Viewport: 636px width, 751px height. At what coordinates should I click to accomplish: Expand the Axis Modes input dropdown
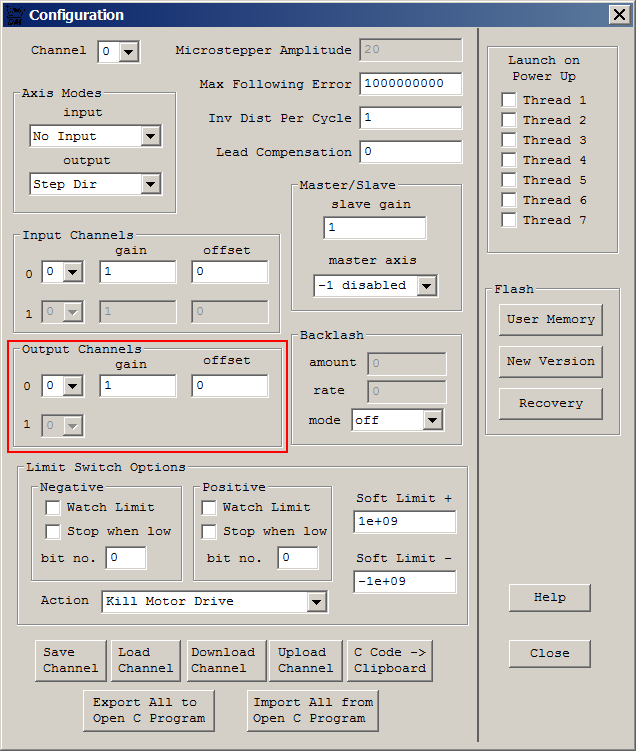[x=150, y=137]
